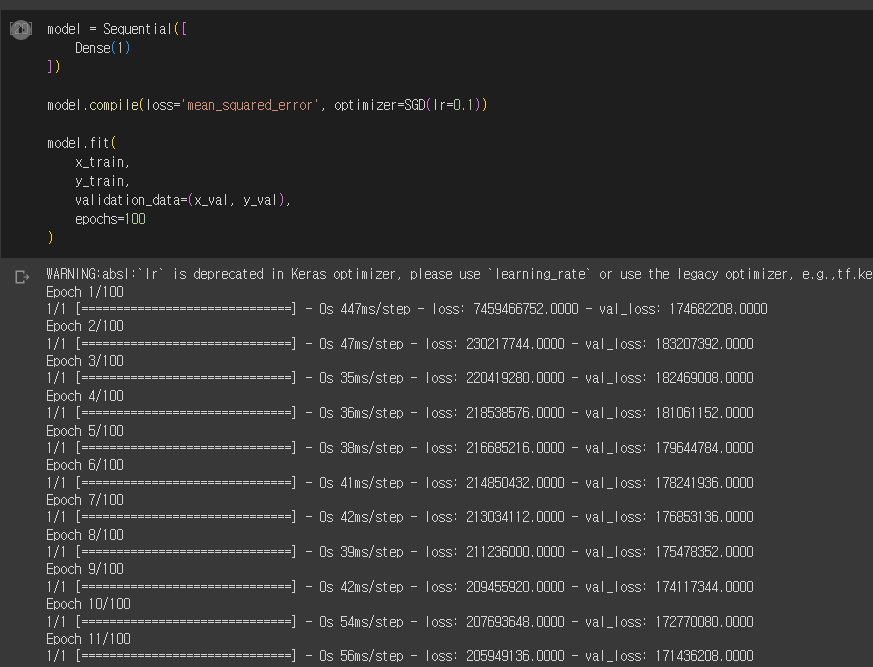The width and height of the screenshot is (873, 667).
Task: Click the loss value 211236000.0000
Action: point(515,552)
